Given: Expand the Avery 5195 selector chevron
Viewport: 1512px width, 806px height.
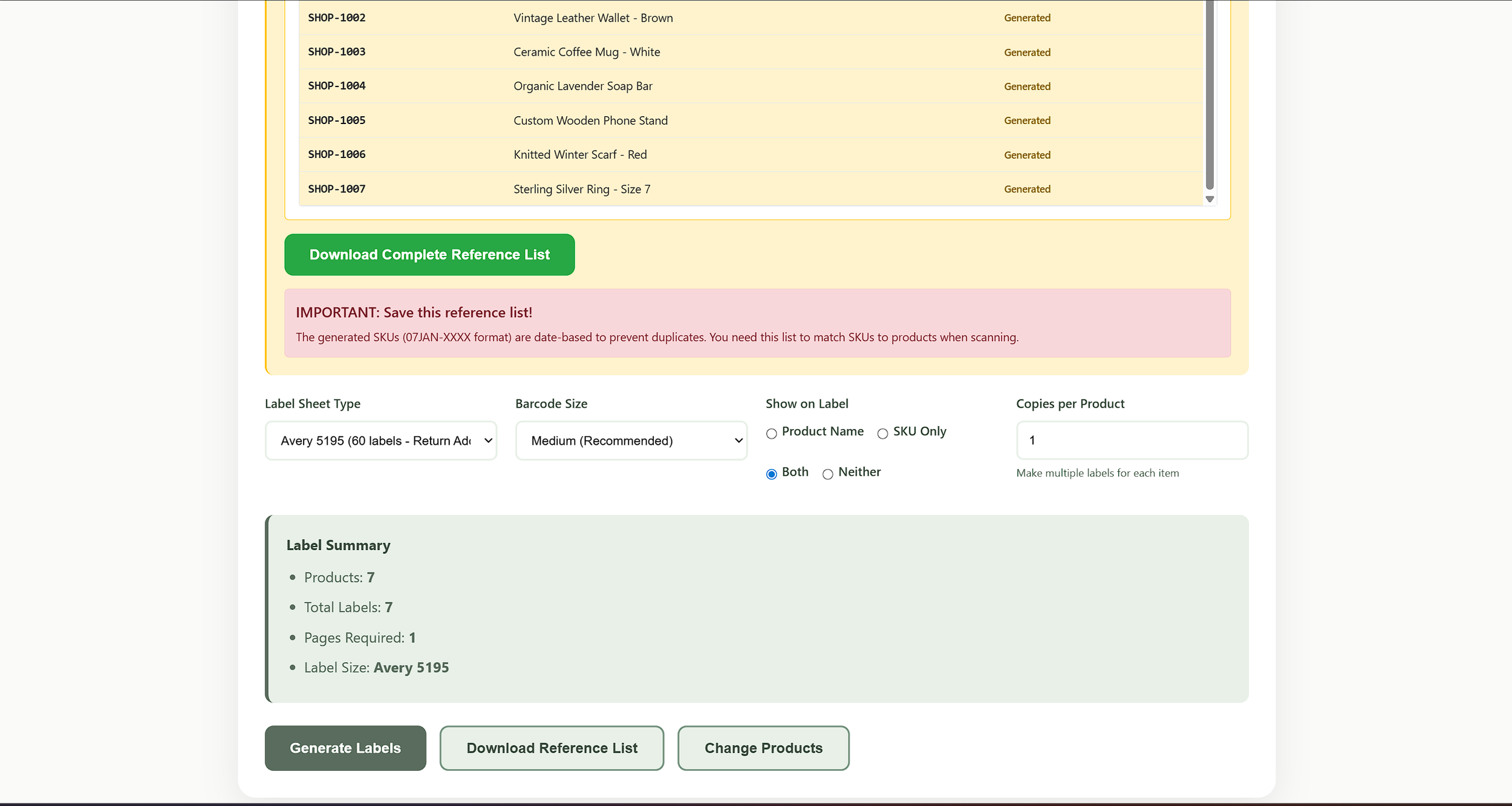Looking at the screenshot, I should [x=487, y=440].
